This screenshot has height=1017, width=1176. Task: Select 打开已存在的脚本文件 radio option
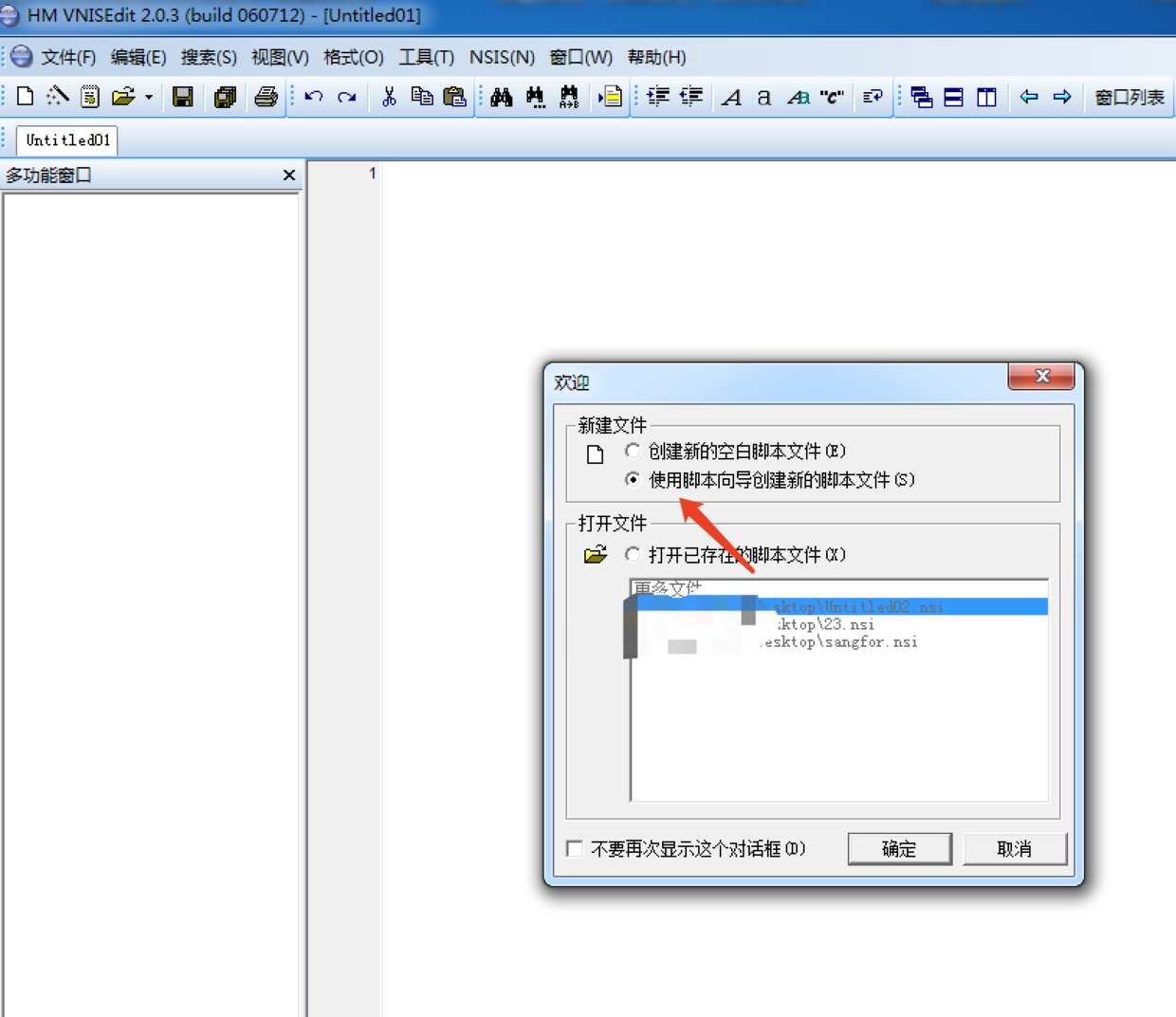point(633,554)
